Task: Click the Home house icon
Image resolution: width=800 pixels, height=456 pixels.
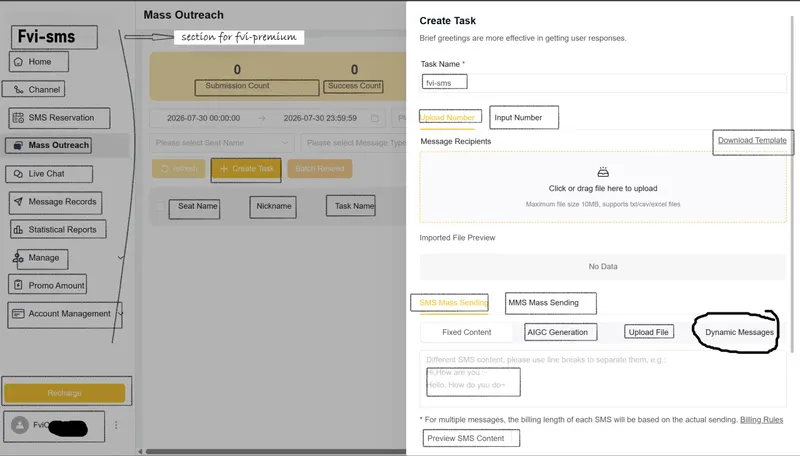Action: [x=18, y=62]
